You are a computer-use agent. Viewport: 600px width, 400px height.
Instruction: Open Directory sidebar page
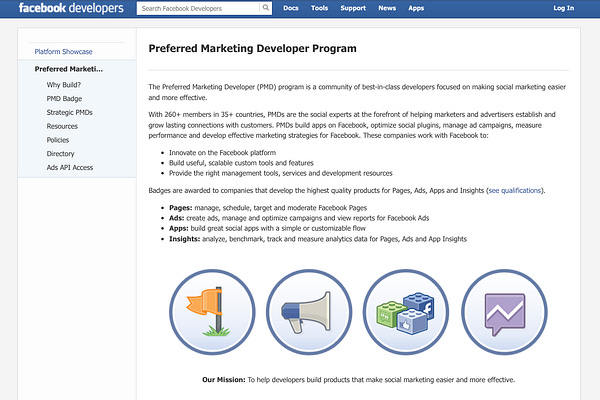click(60, 154)
